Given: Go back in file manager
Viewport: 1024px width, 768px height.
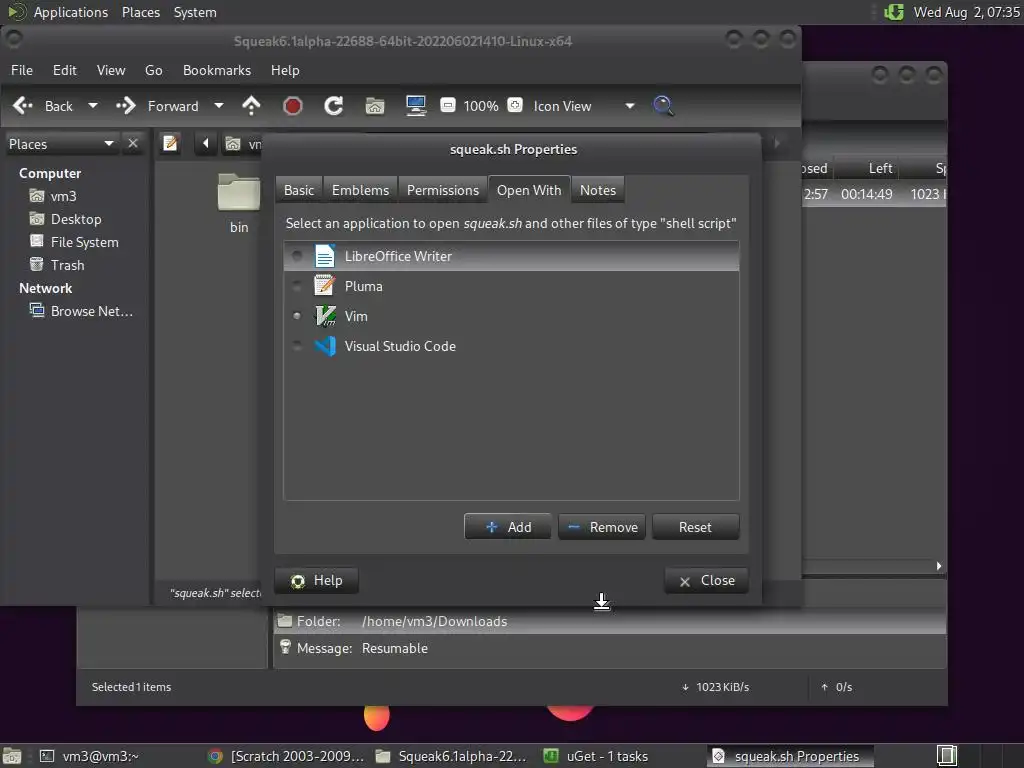Looking at the screenshot, I should [x=43, y=106].
